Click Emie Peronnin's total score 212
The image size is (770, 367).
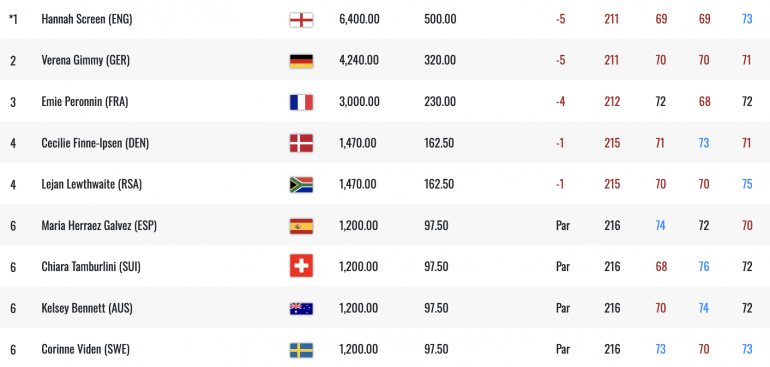pos(612,102)
